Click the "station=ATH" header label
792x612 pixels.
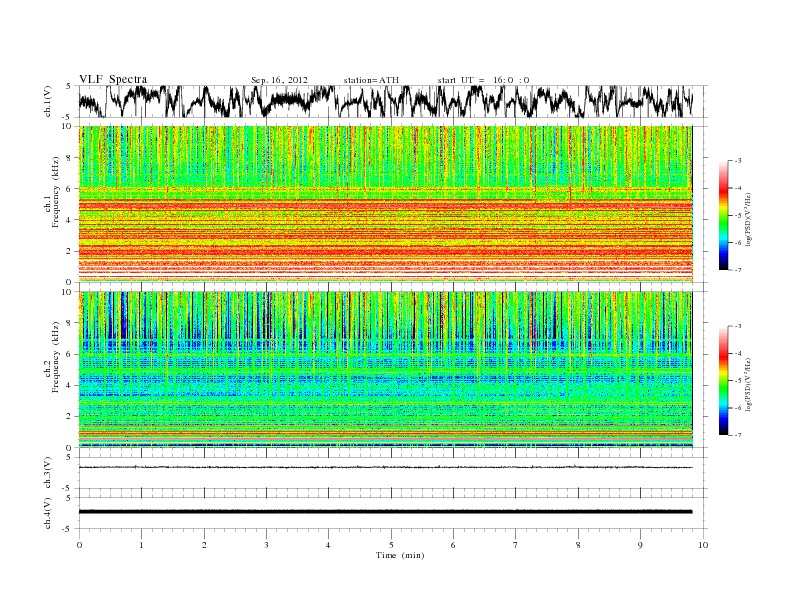pos(371,80)
